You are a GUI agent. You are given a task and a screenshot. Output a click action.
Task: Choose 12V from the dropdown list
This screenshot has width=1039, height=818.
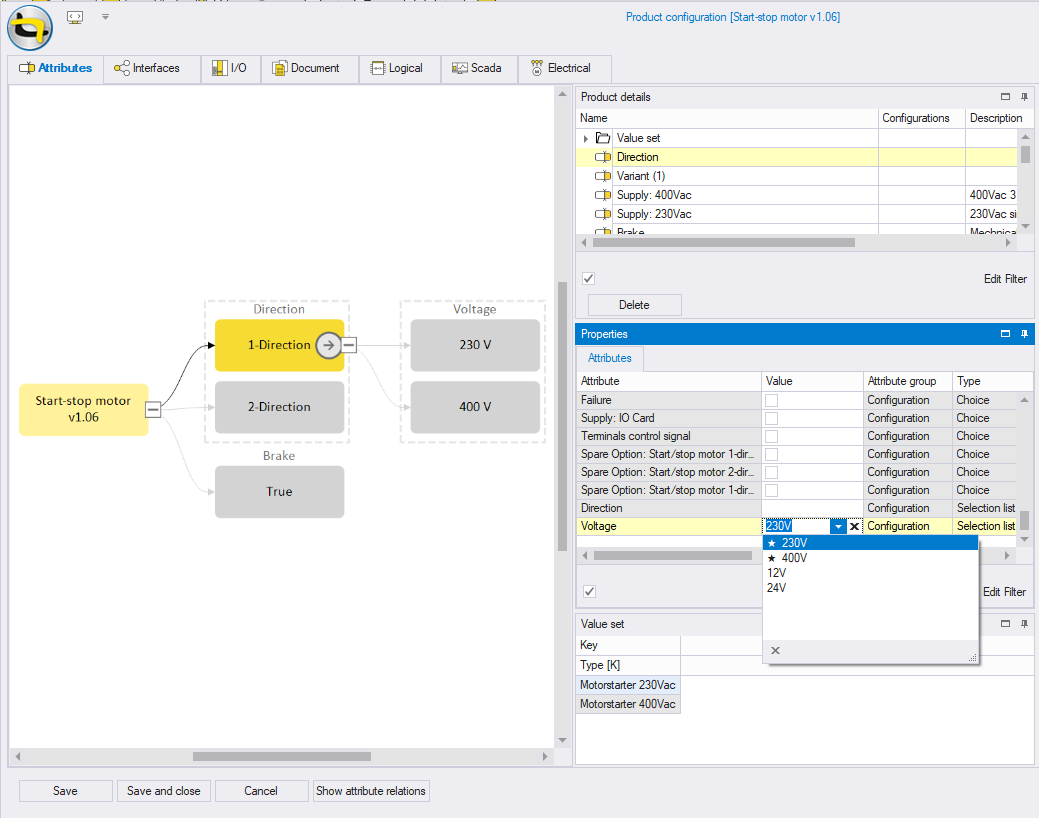(870, 573)
